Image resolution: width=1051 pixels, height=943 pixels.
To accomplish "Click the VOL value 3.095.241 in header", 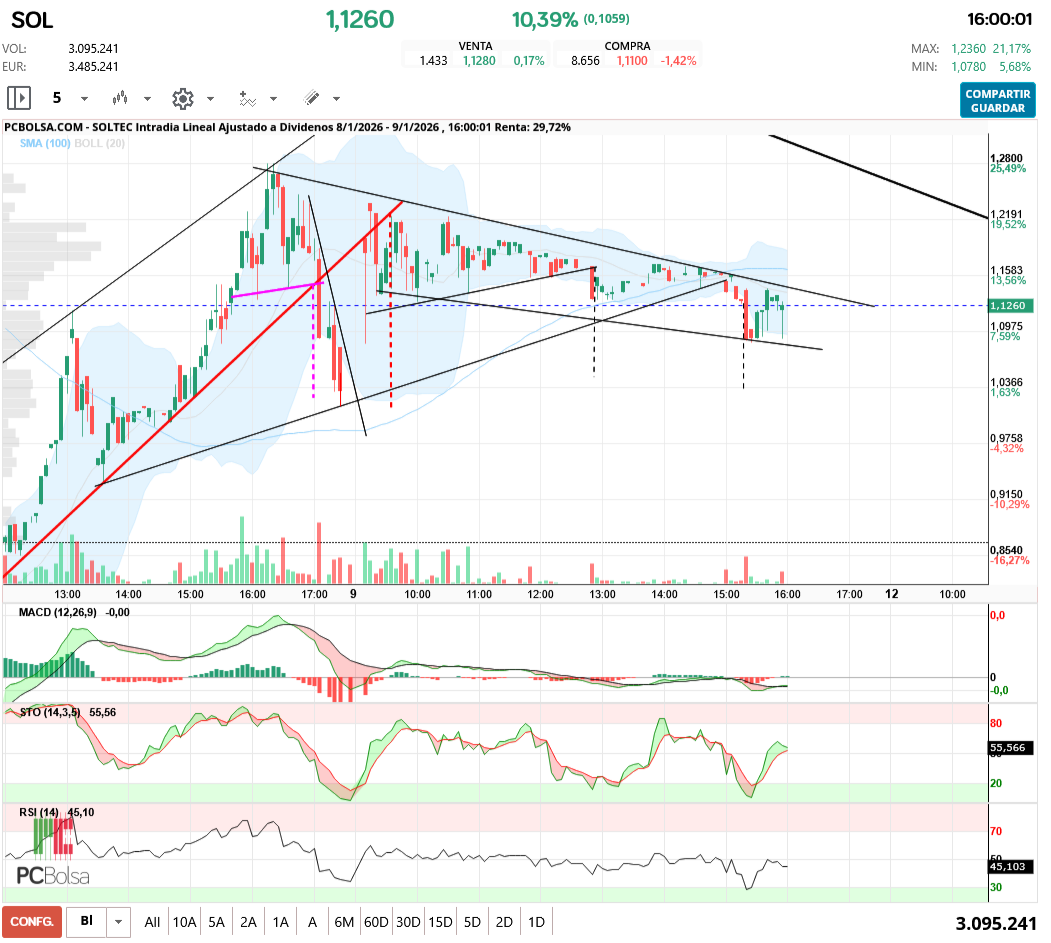I will click(x=93, y=48).
